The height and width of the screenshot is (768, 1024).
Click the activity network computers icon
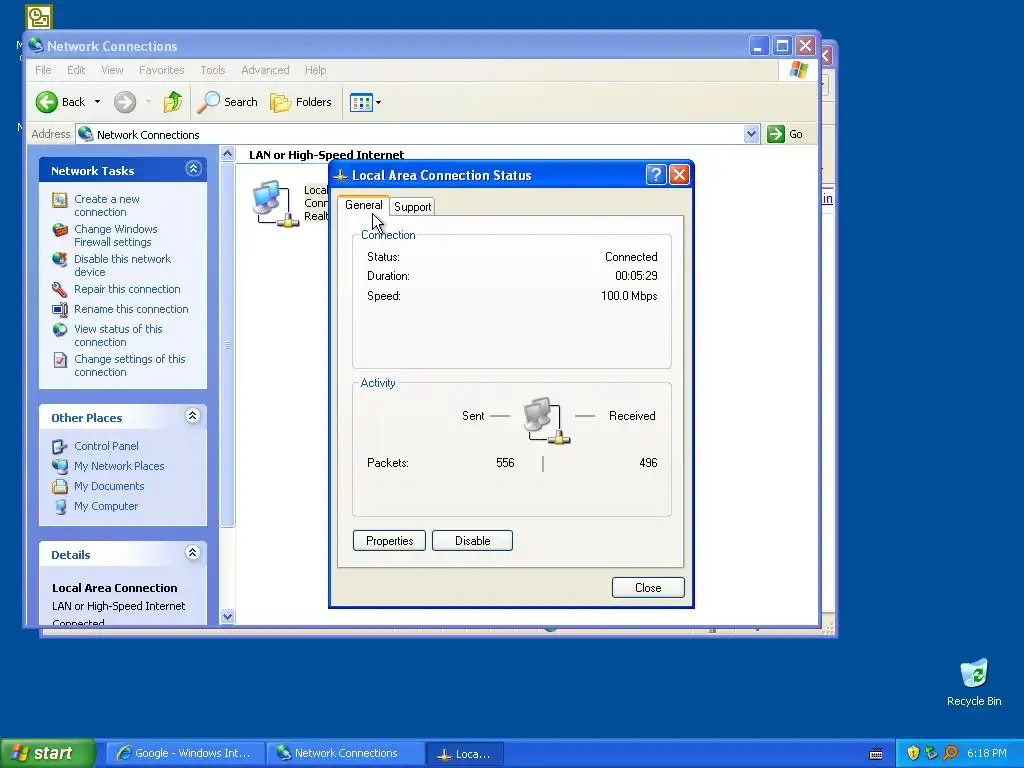coord(546,420)
